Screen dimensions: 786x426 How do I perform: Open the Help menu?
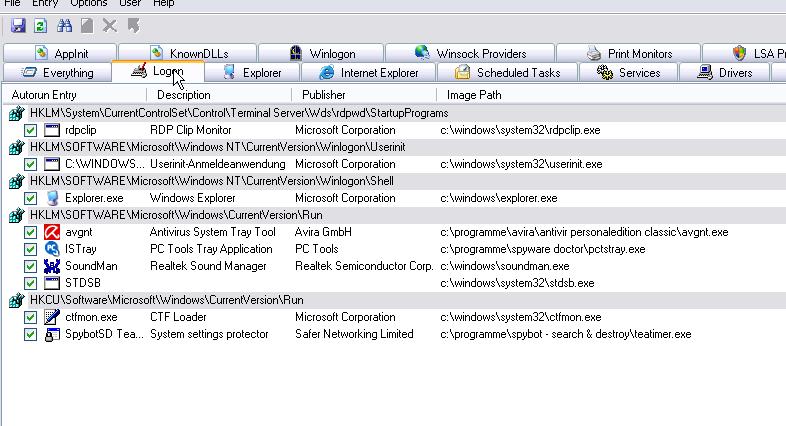point(163,3)
